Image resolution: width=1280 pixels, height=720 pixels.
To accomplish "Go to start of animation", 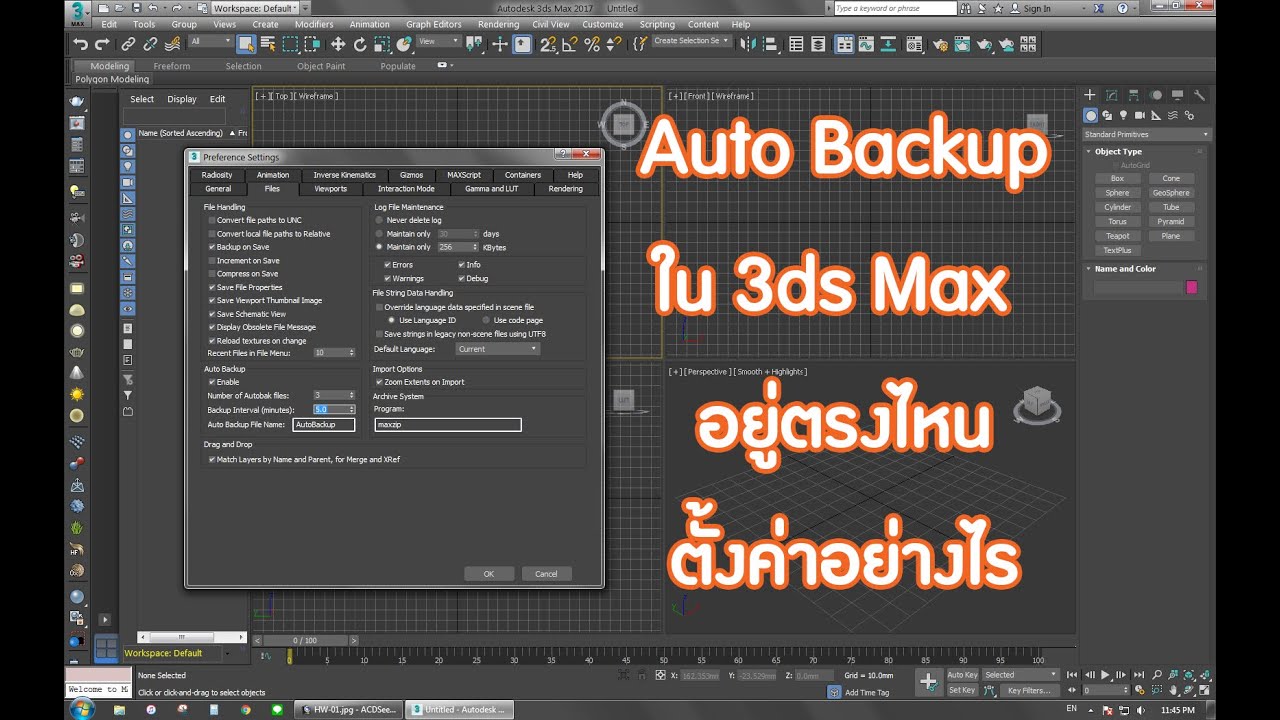I will (1072, 675).
